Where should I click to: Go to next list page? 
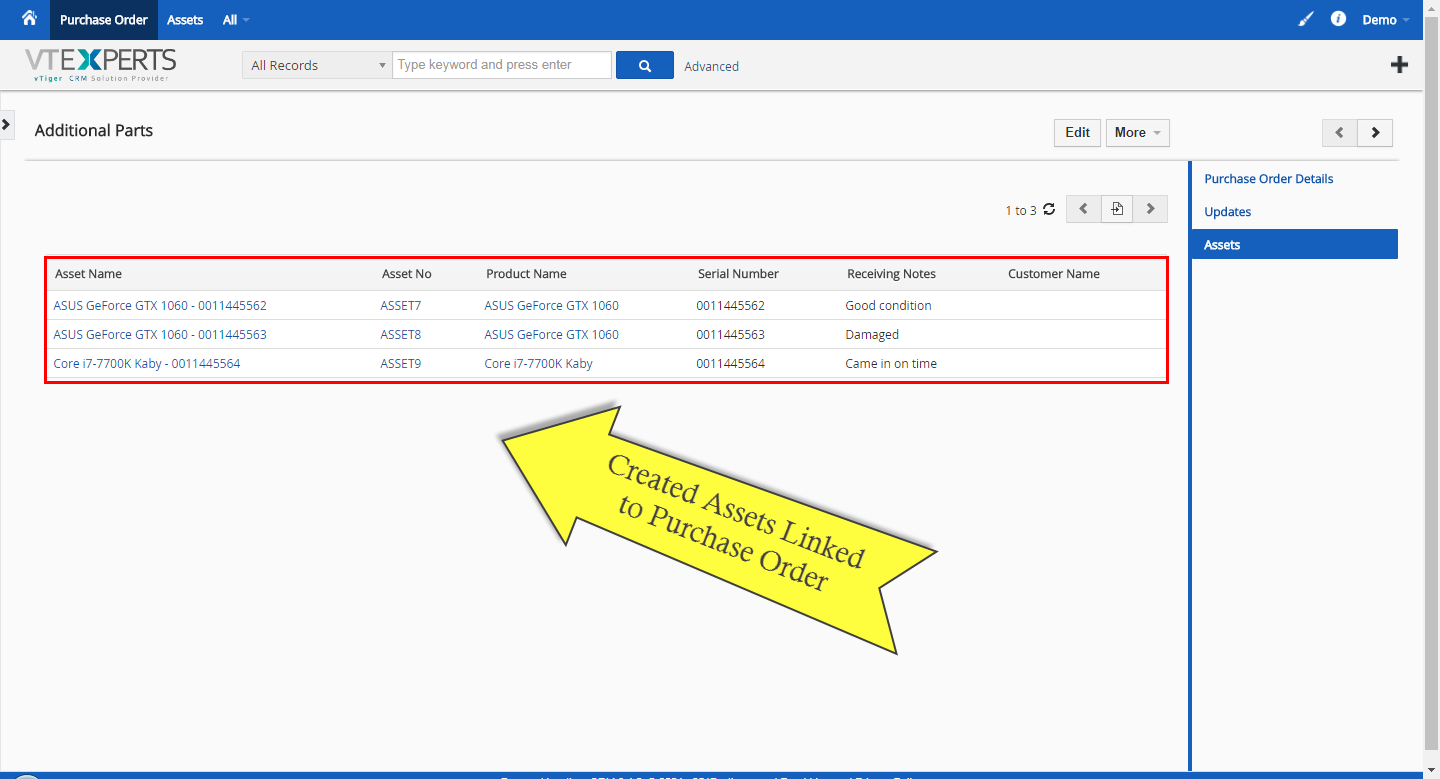click(x=1150, y=209)
